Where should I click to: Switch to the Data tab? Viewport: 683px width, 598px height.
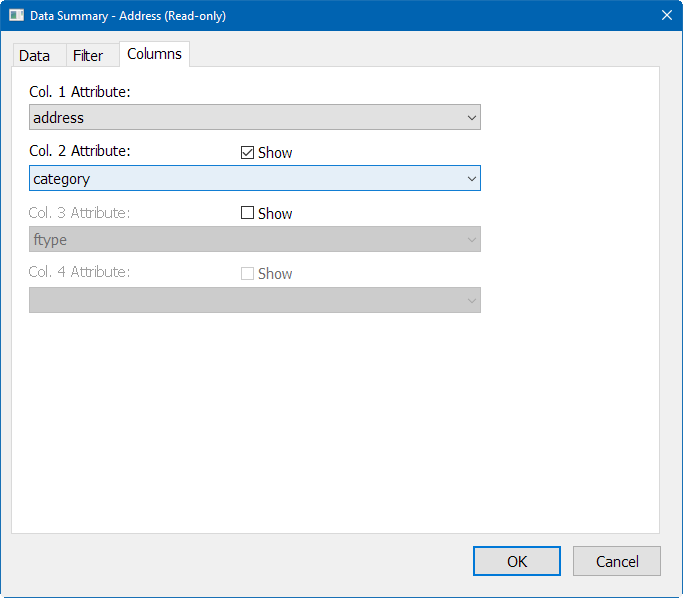[34, 56]
